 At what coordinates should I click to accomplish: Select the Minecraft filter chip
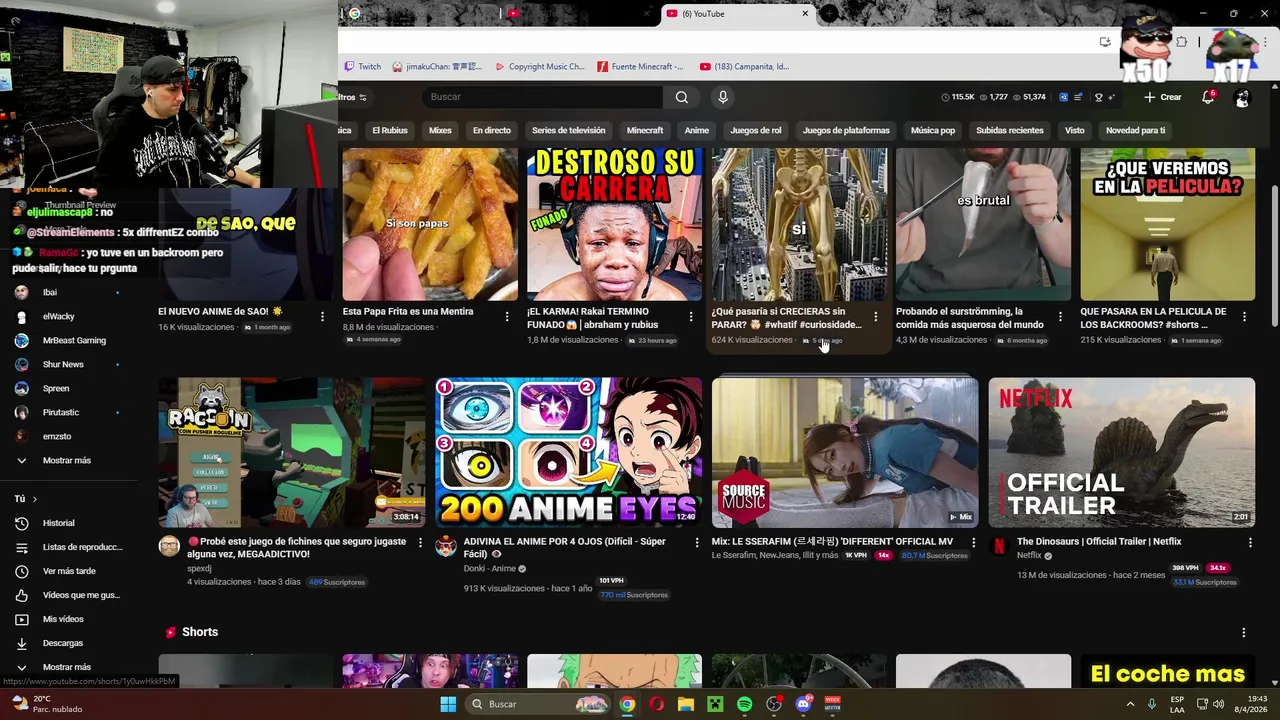pyautogui.click(x=645, y=130)
